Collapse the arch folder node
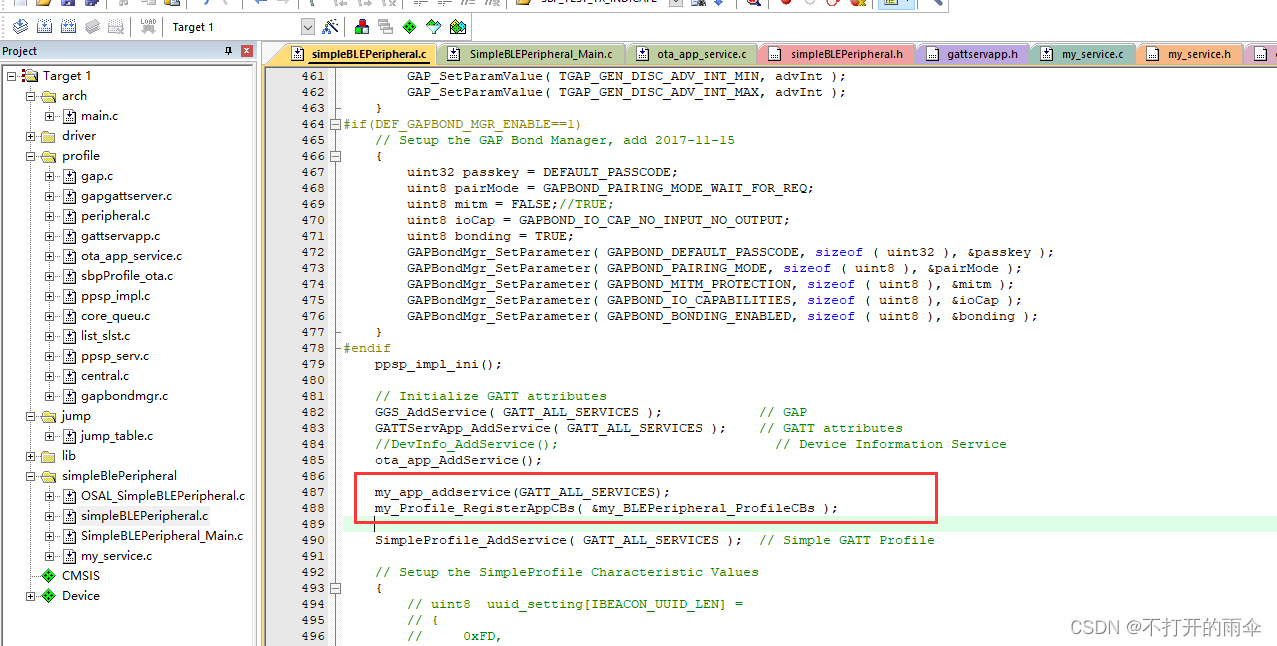 [x=31, y=96]
